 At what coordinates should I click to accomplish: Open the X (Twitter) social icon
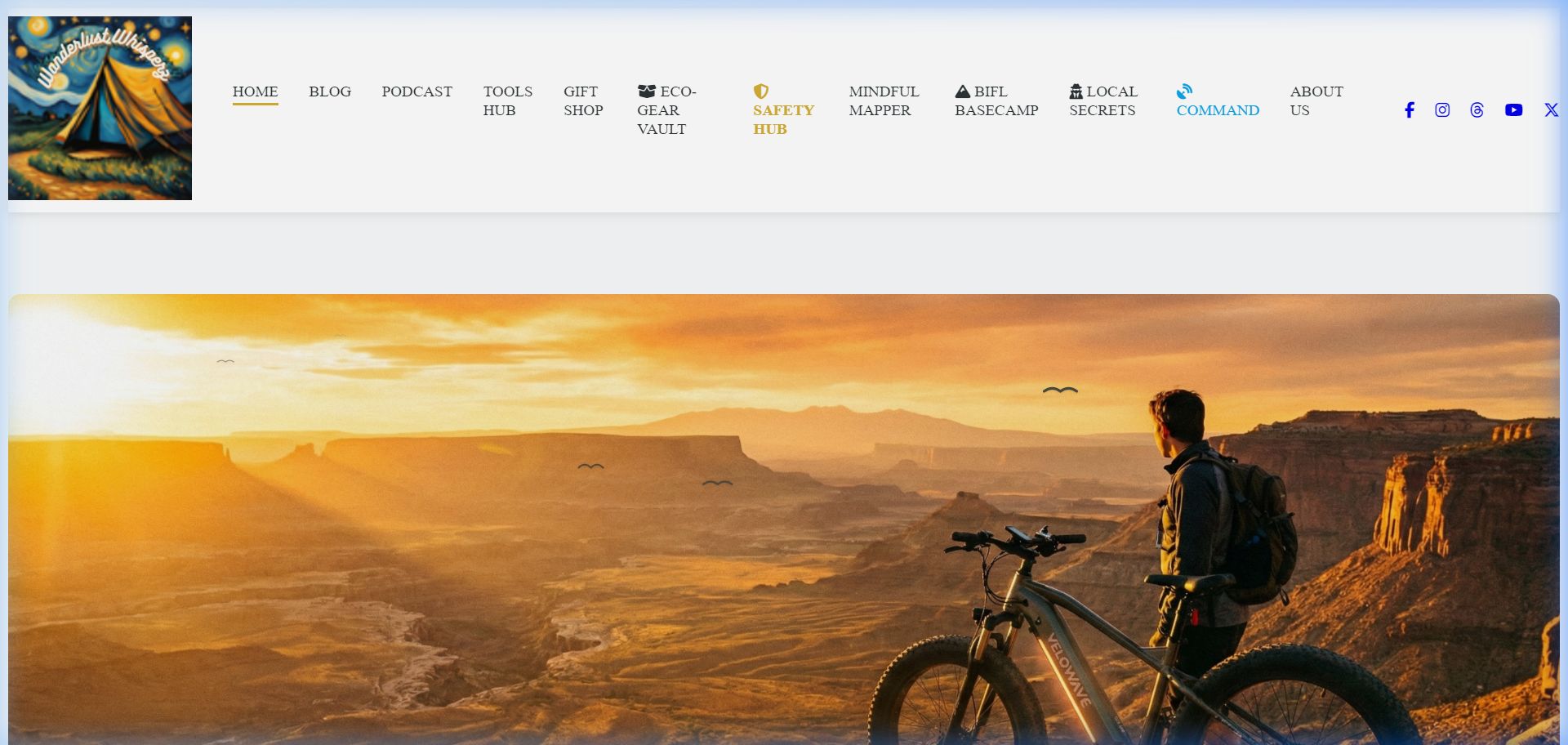click(x=1552, y=110)
